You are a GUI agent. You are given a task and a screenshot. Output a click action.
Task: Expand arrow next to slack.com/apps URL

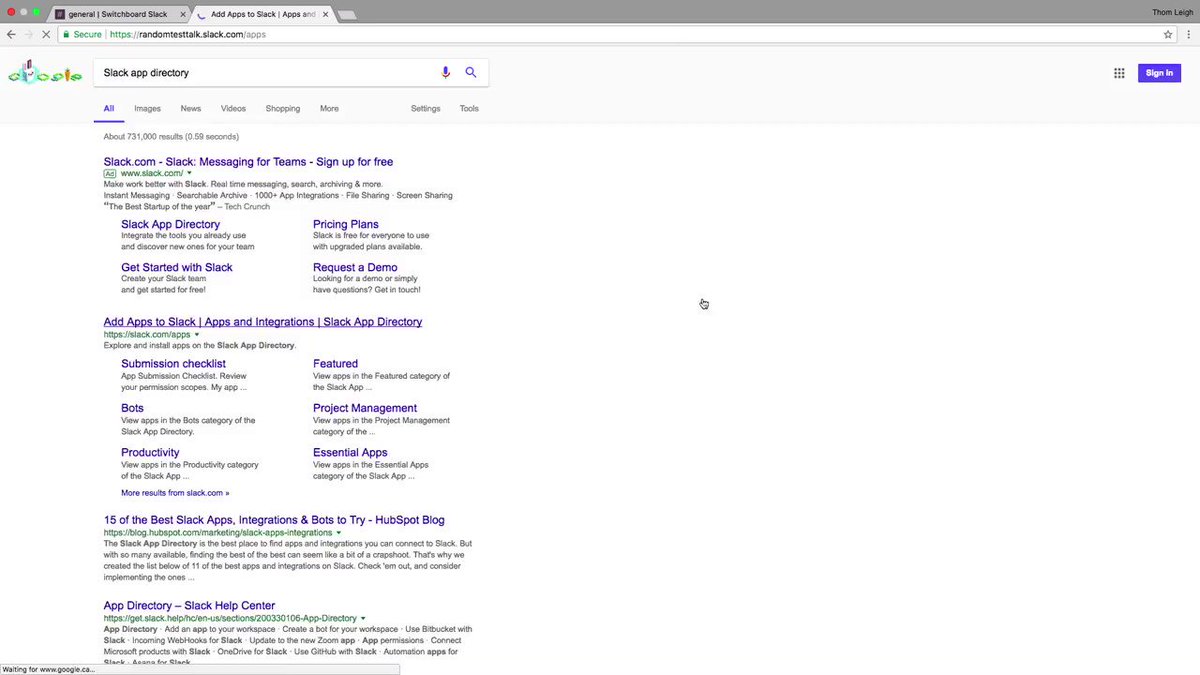[x=197, y=334]
